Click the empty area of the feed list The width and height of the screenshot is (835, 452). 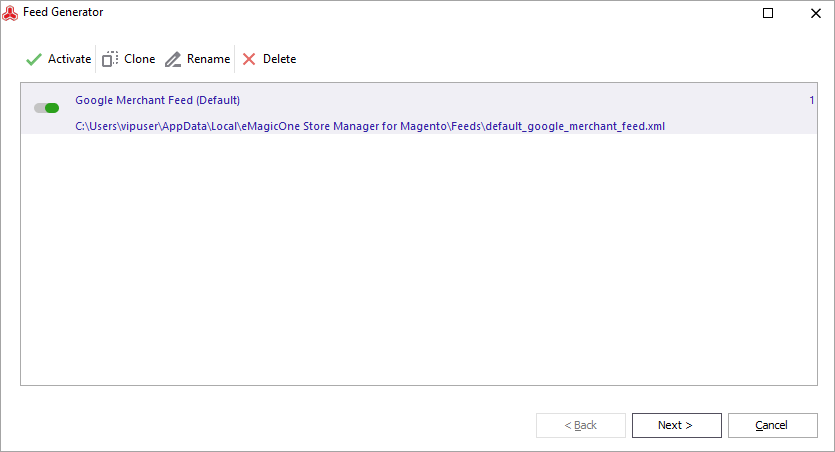417,260
